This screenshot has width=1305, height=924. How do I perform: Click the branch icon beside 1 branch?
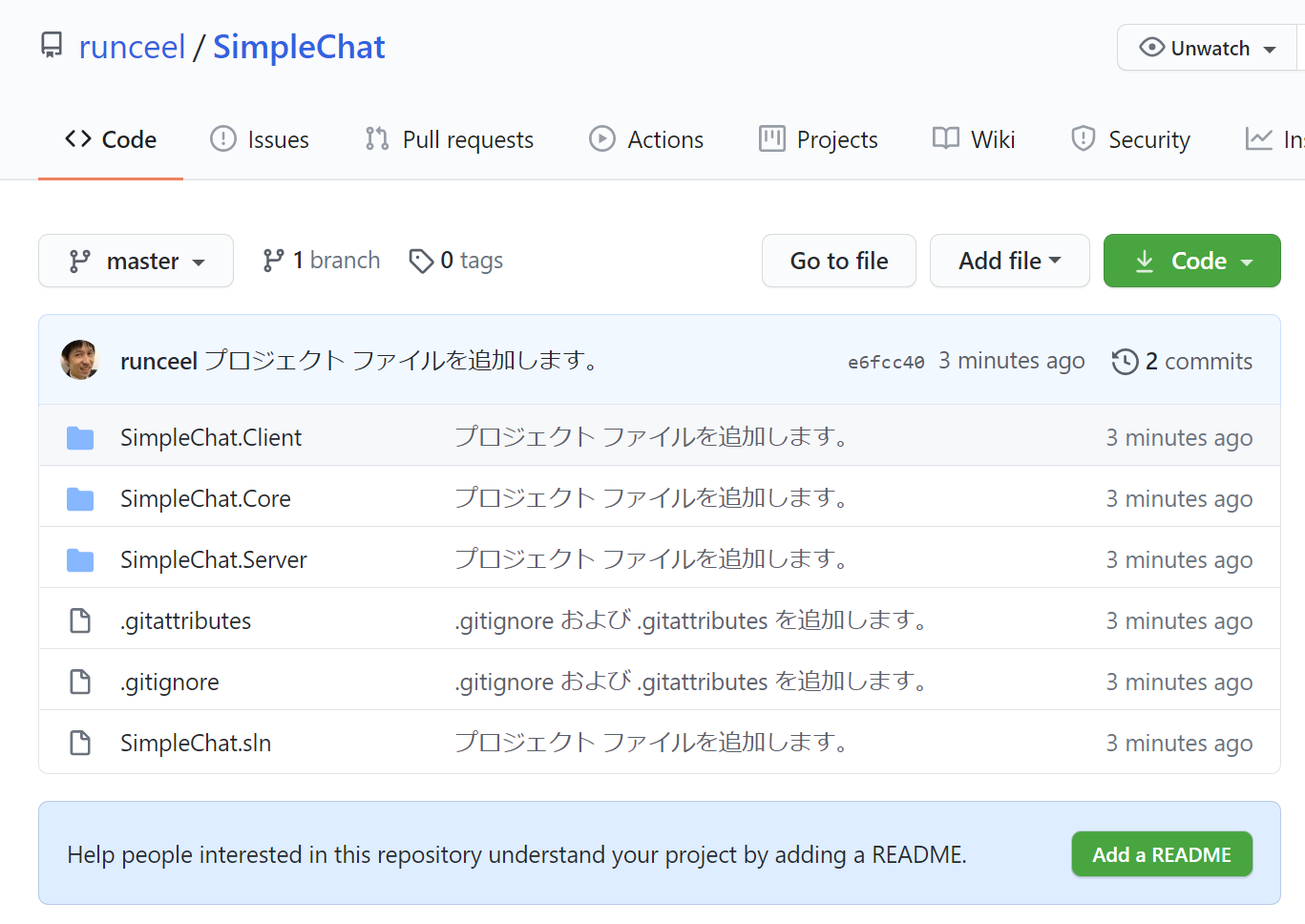pos(274,261)
